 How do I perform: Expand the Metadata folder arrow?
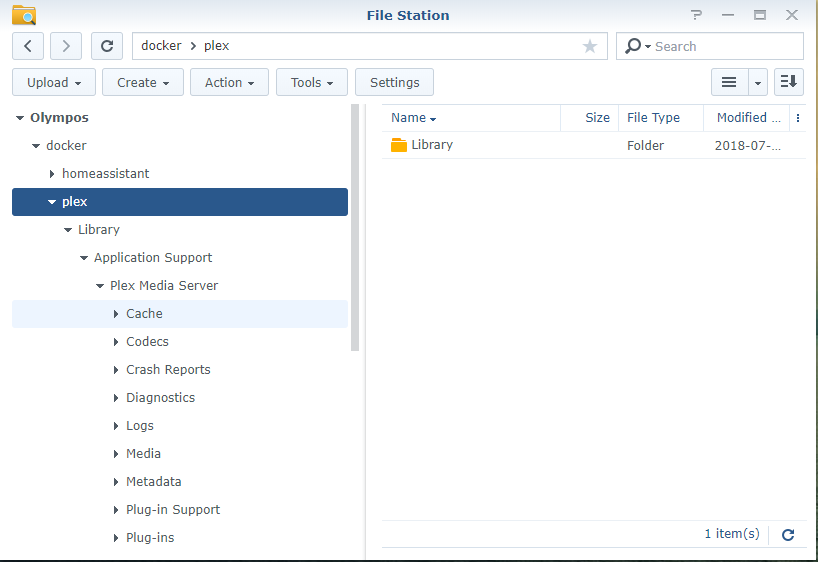(116, 482)
